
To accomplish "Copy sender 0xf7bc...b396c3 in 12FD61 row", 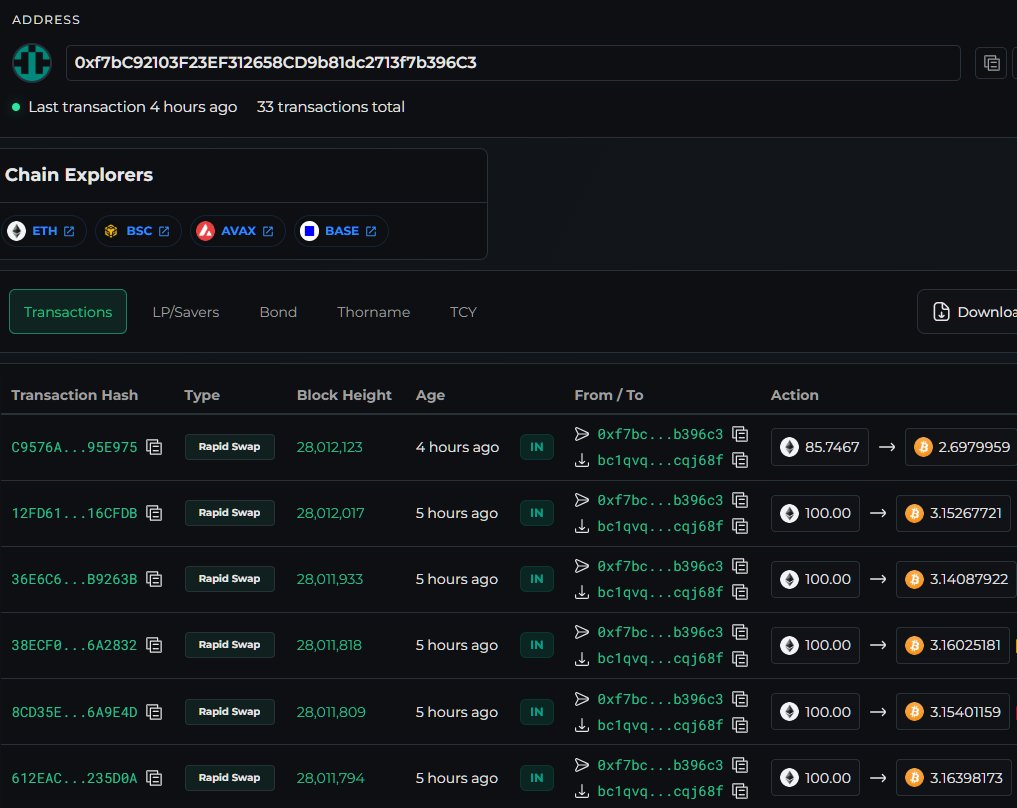I will 740,500.
